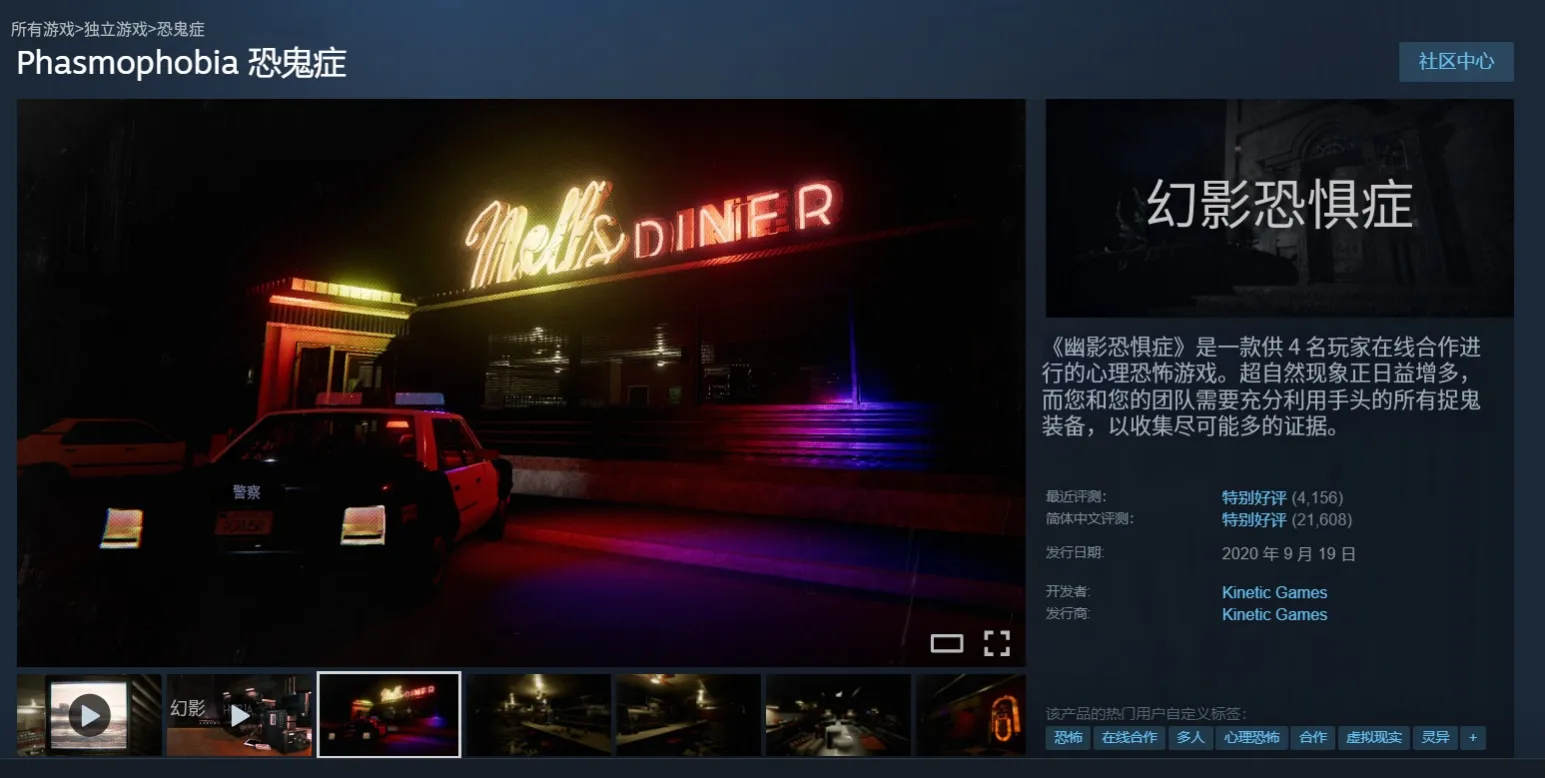The width and height of the screenshot is (1545, 778).
Task: Choose the 多人 tag
Action: click(x=1189, y=738)
